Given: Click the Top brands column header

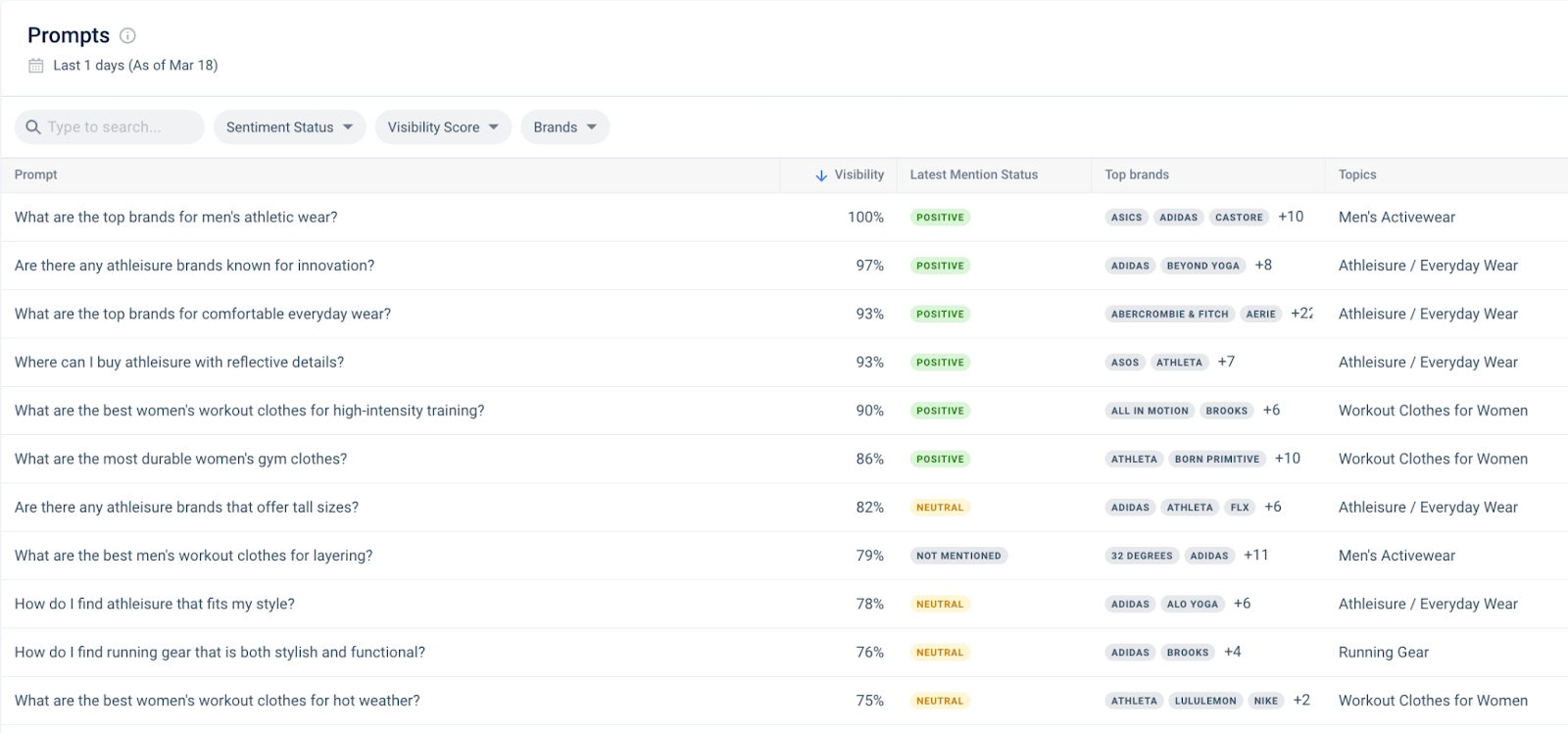Looking at the screenshot, I should (x=1137, y=174).
